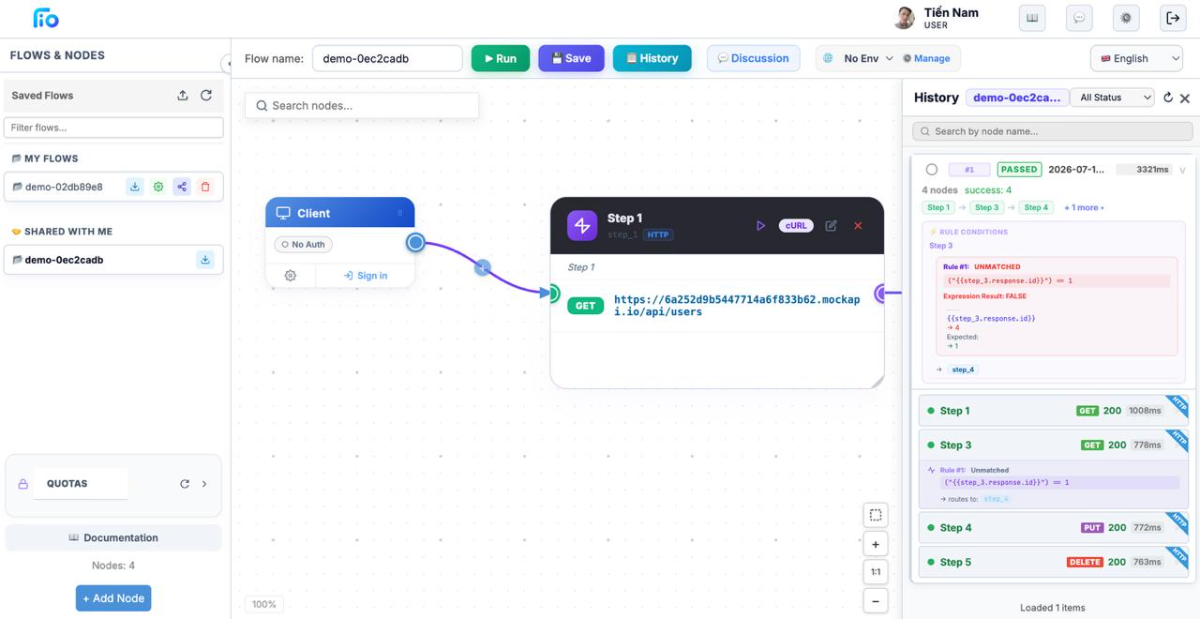Screen dimensions: 1200x619
Task: Edit Step 1 with pencil icon
Action: 831,226
